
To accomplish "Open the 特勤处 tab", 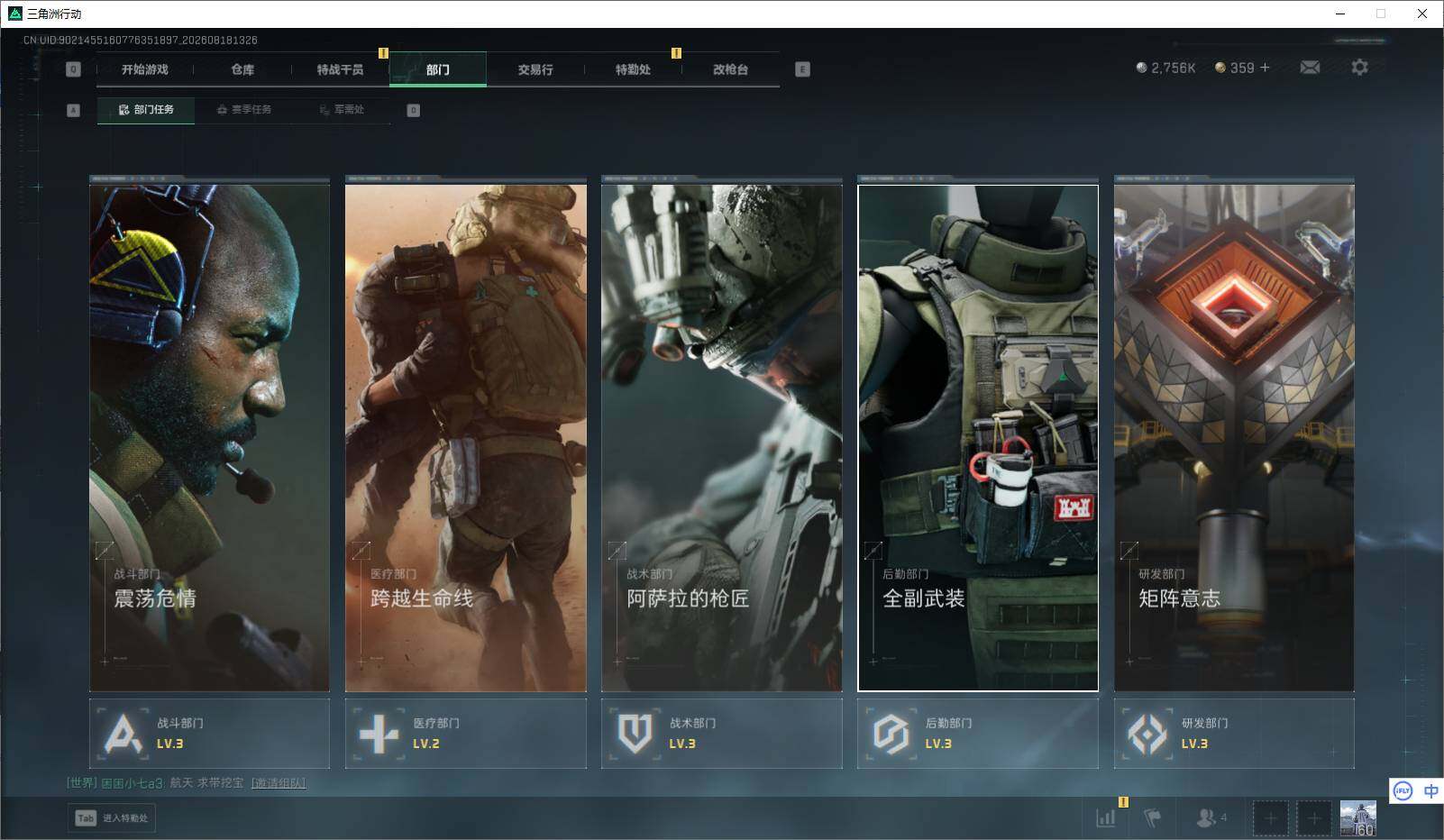I will (x=633, y=69).
